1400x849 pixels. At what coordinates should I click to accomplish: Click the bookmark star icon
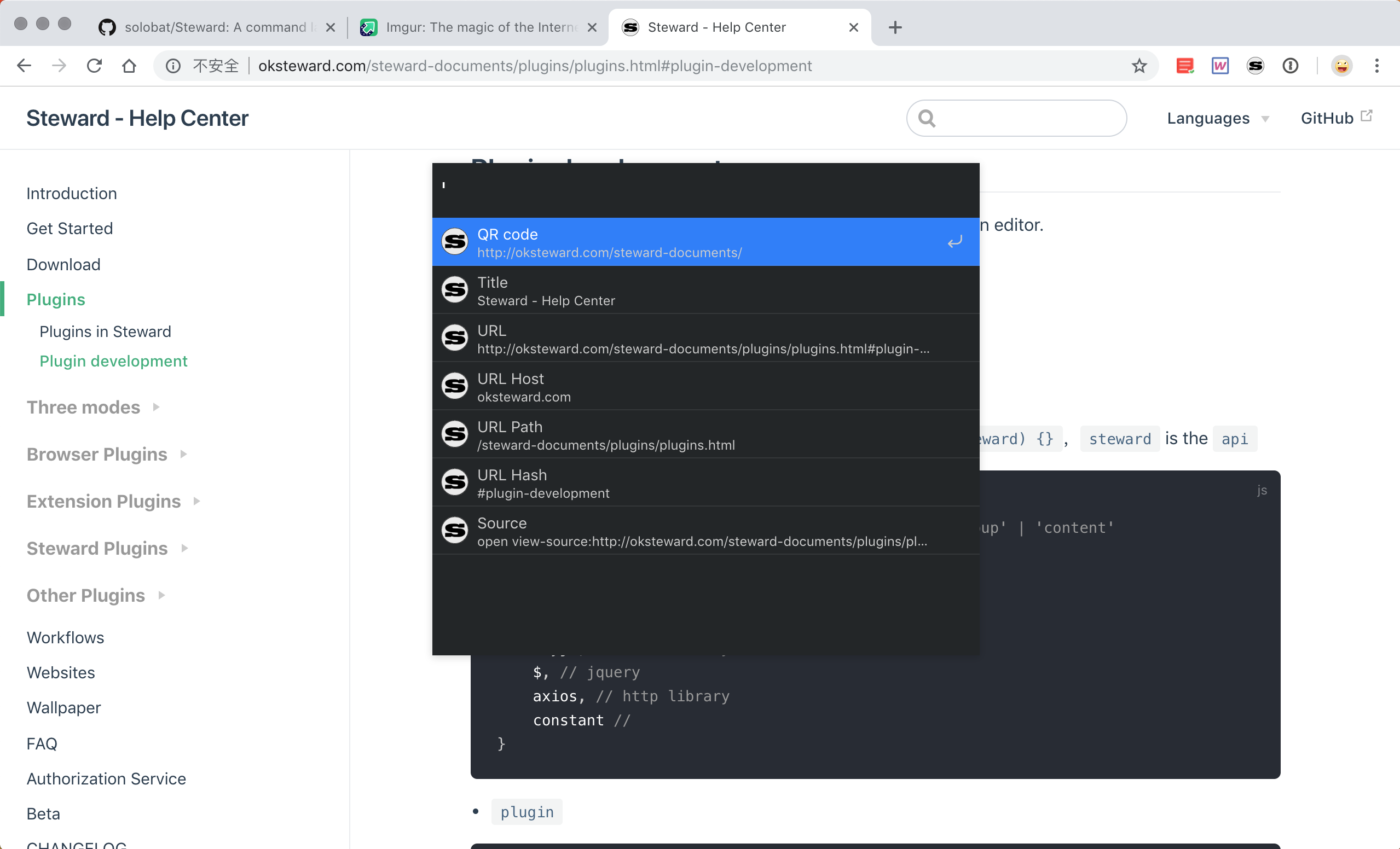tap(1138, 66)
